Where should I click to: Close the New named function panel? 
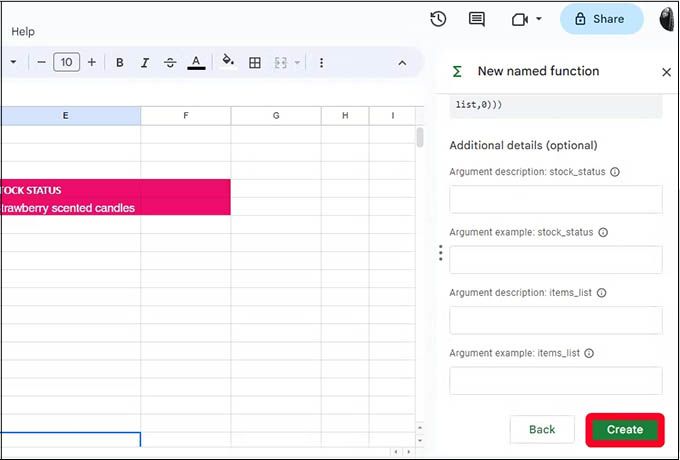[x=667, y=72]
